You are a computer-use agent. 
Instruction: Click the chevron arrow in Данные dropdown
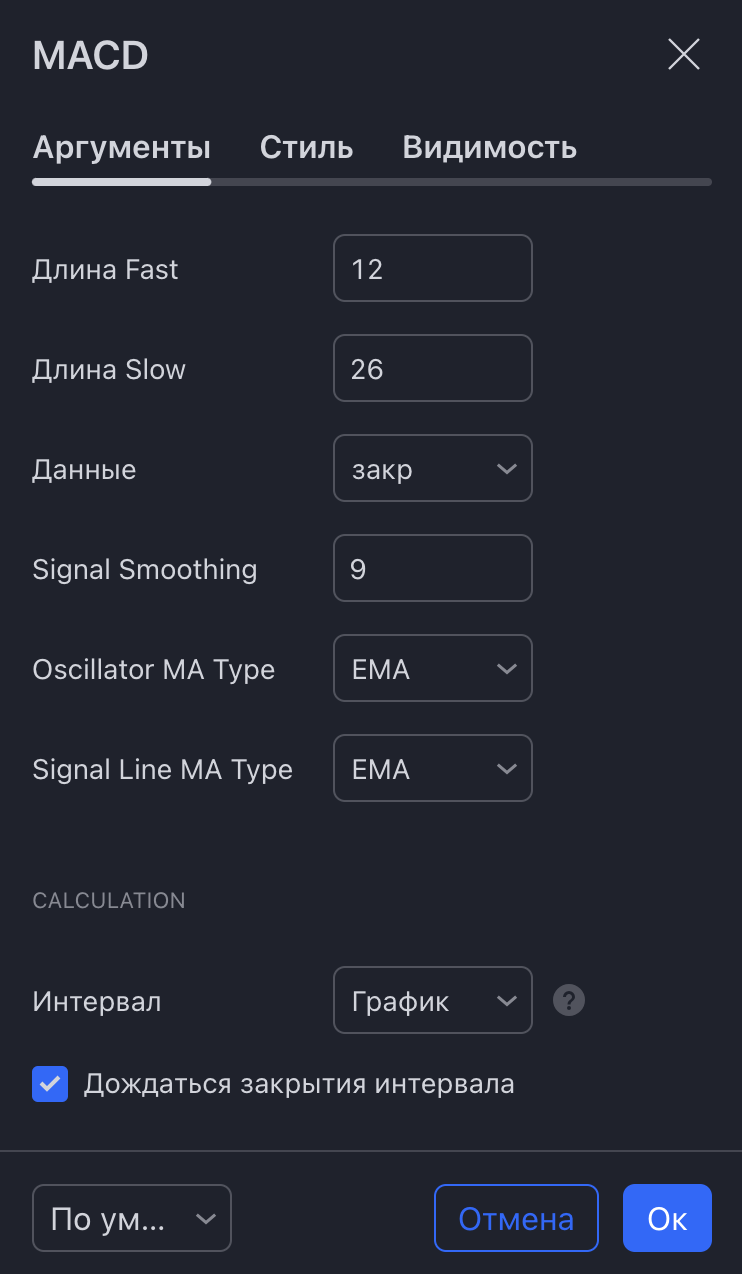coord(506,469)
